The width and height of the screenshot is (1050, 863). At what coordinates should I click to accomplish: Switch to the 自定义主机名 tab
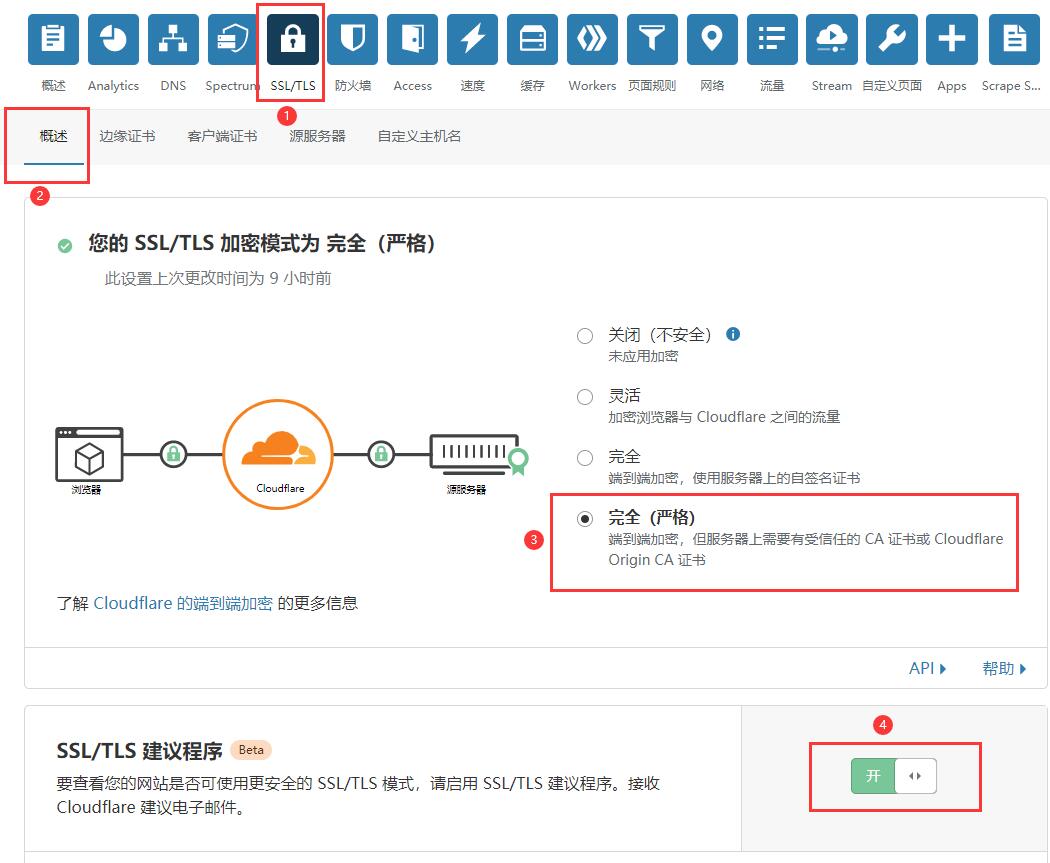pyautogui.click(x=419, y=137)
